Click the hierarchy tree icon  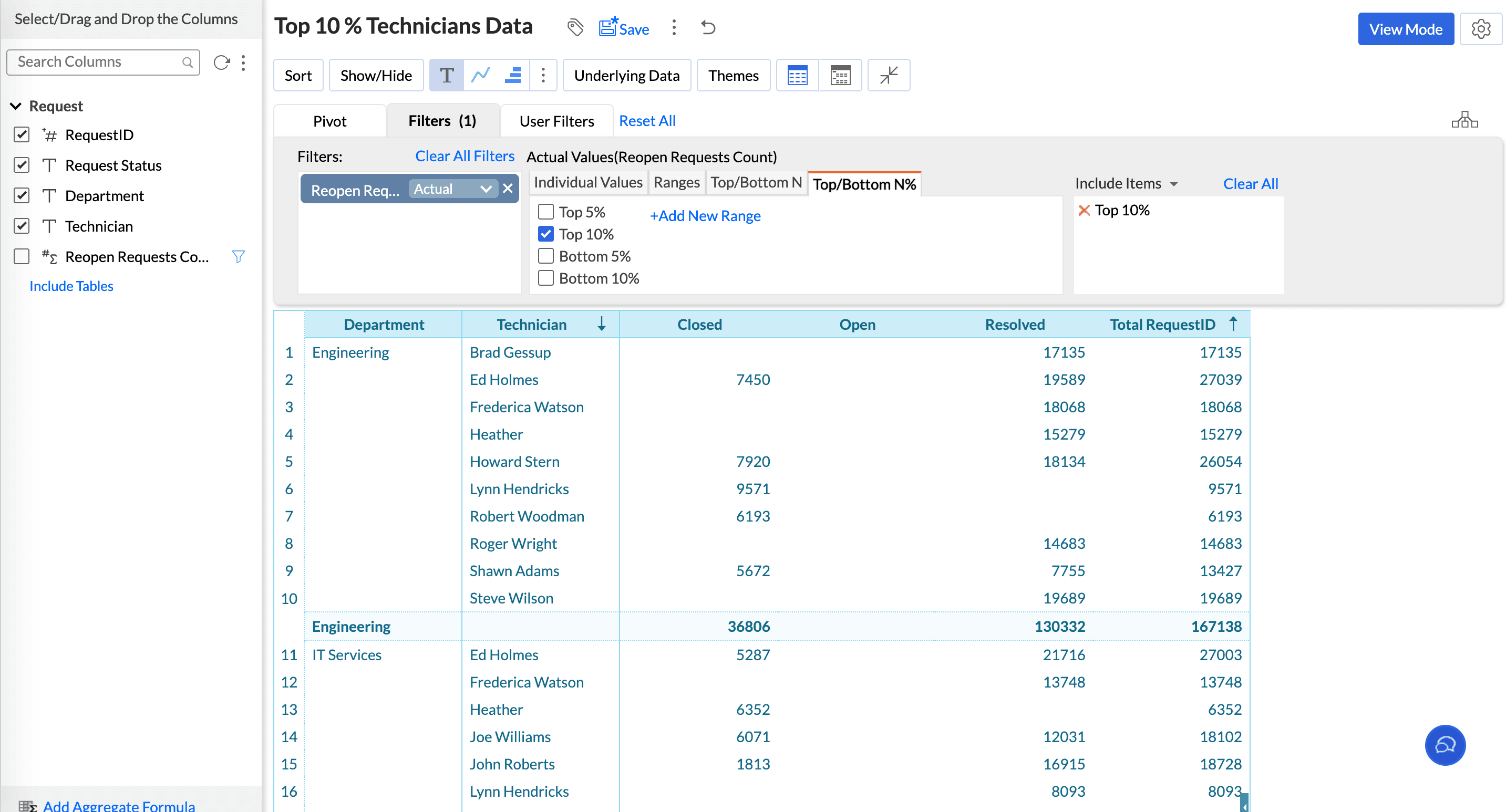click(1464, 120)
